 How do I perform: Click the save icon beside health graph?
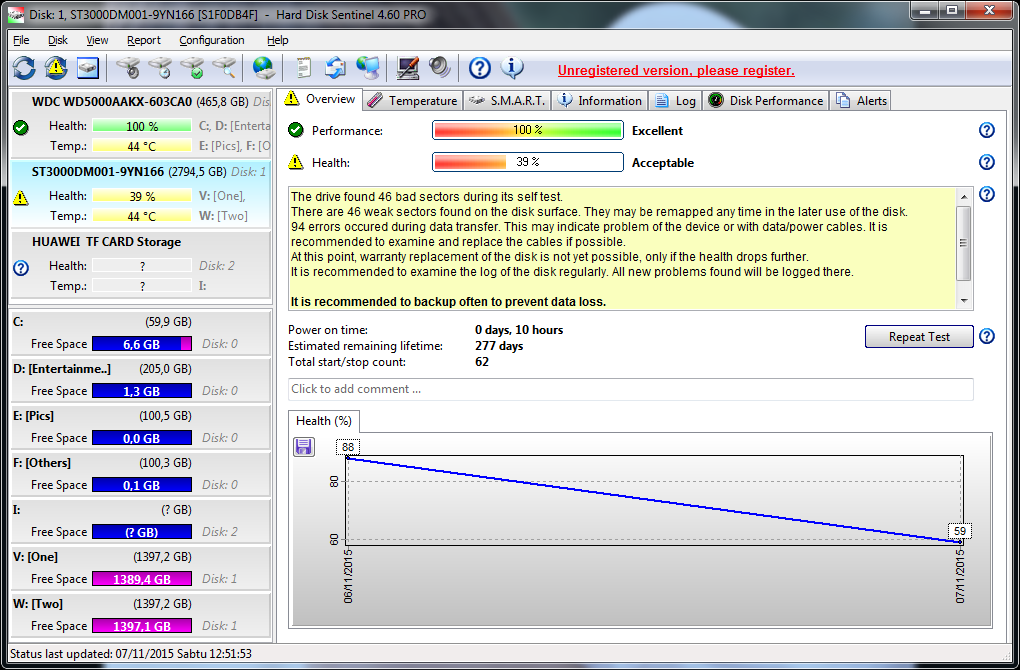point(304,447)
